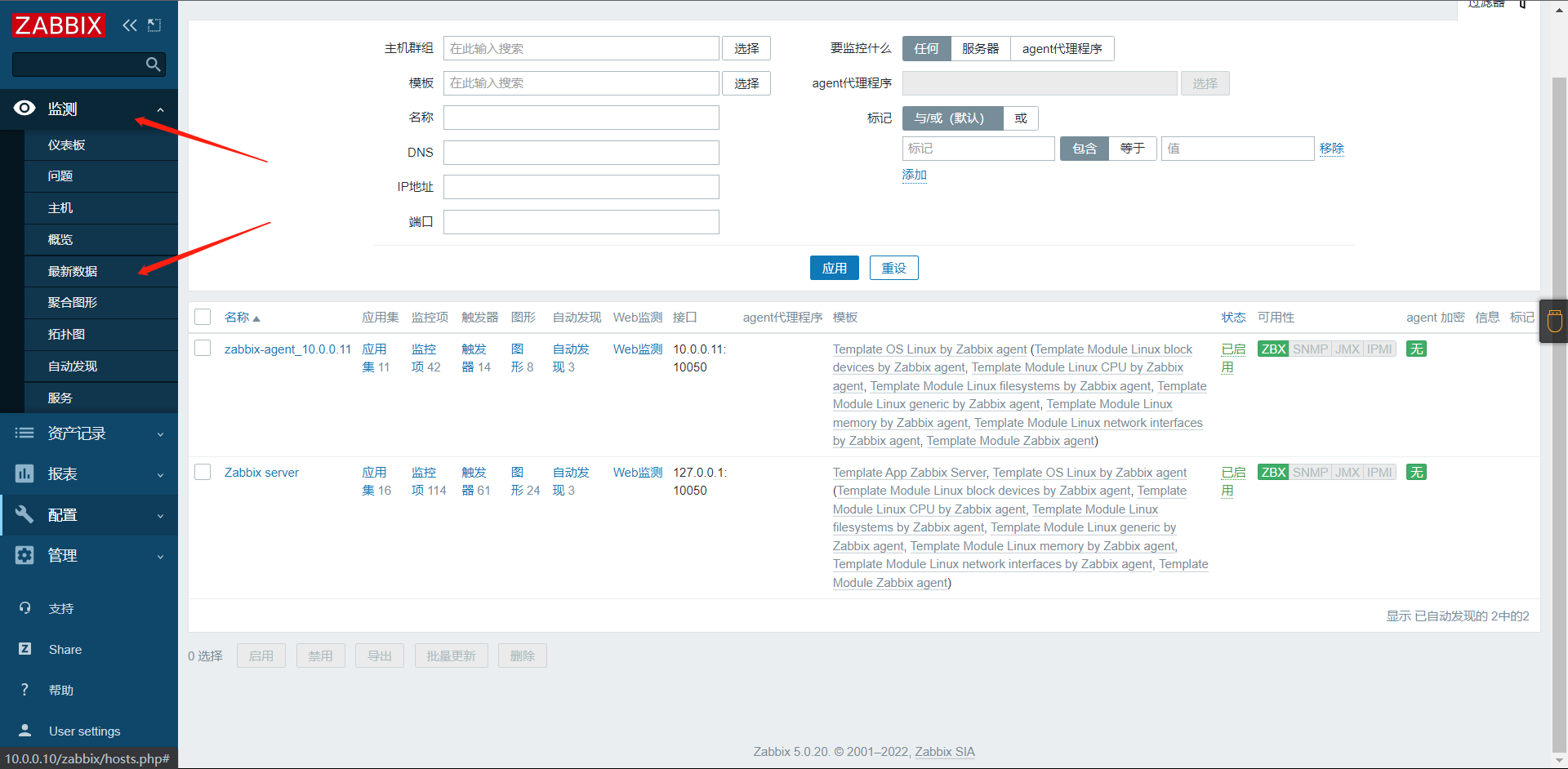Choose the 或 tag mode
The height and width of the screenshot is (769, 1568).
1021,118
